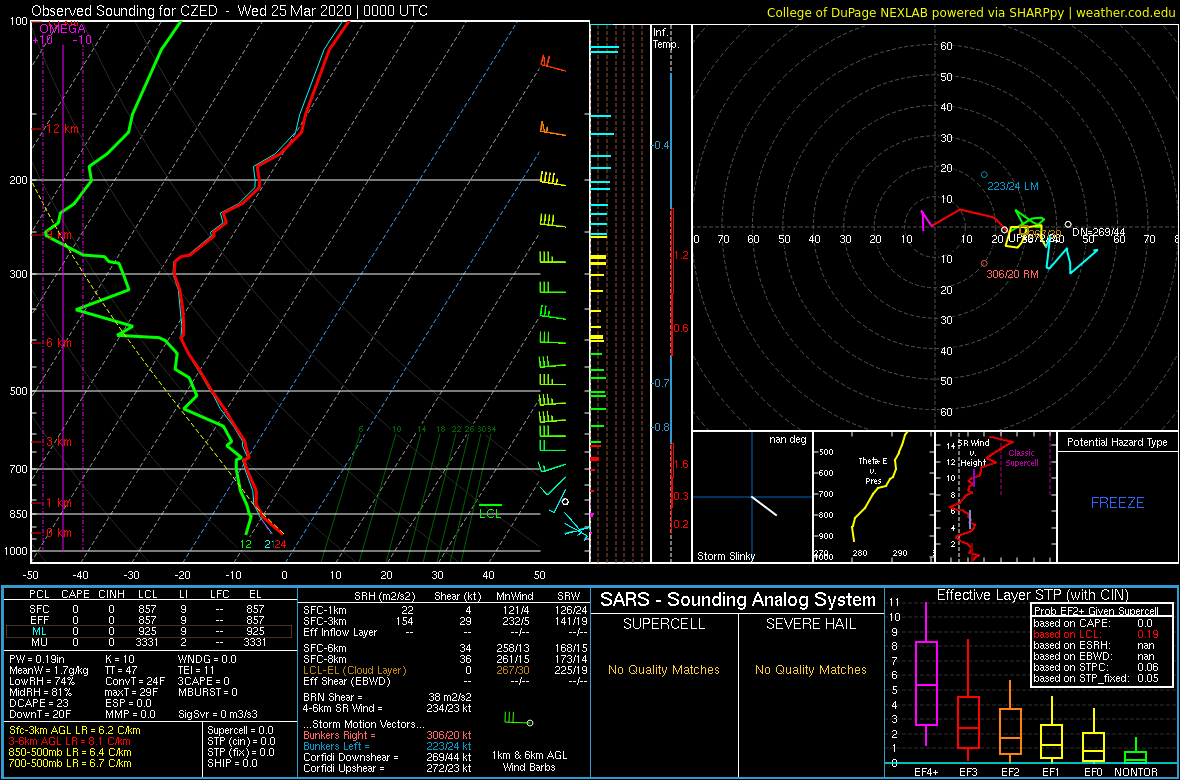
Task: Select the highlighted ML parcel row
Action: (148, 632)
